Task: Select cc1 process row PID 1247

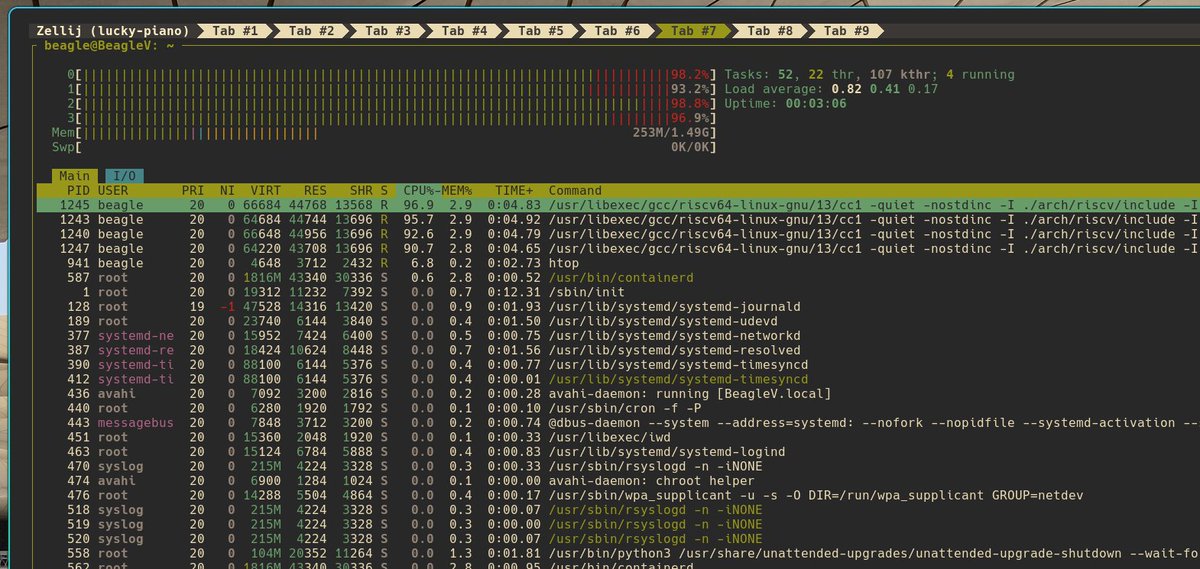Action: [618, 248]
